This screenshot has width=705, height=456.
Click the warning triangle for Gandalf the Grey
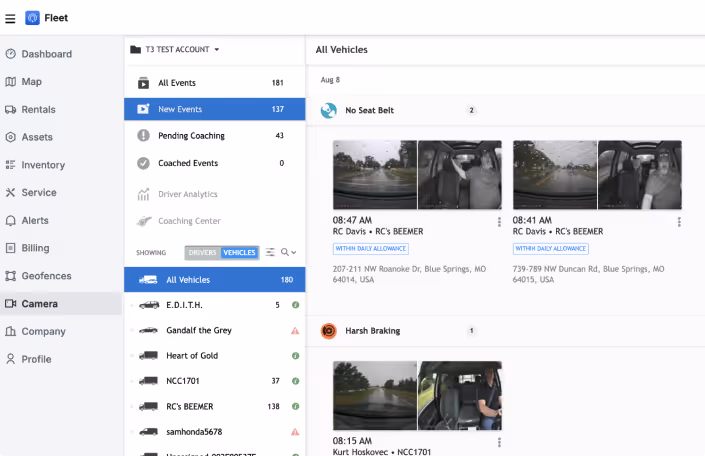pos(295,331)
